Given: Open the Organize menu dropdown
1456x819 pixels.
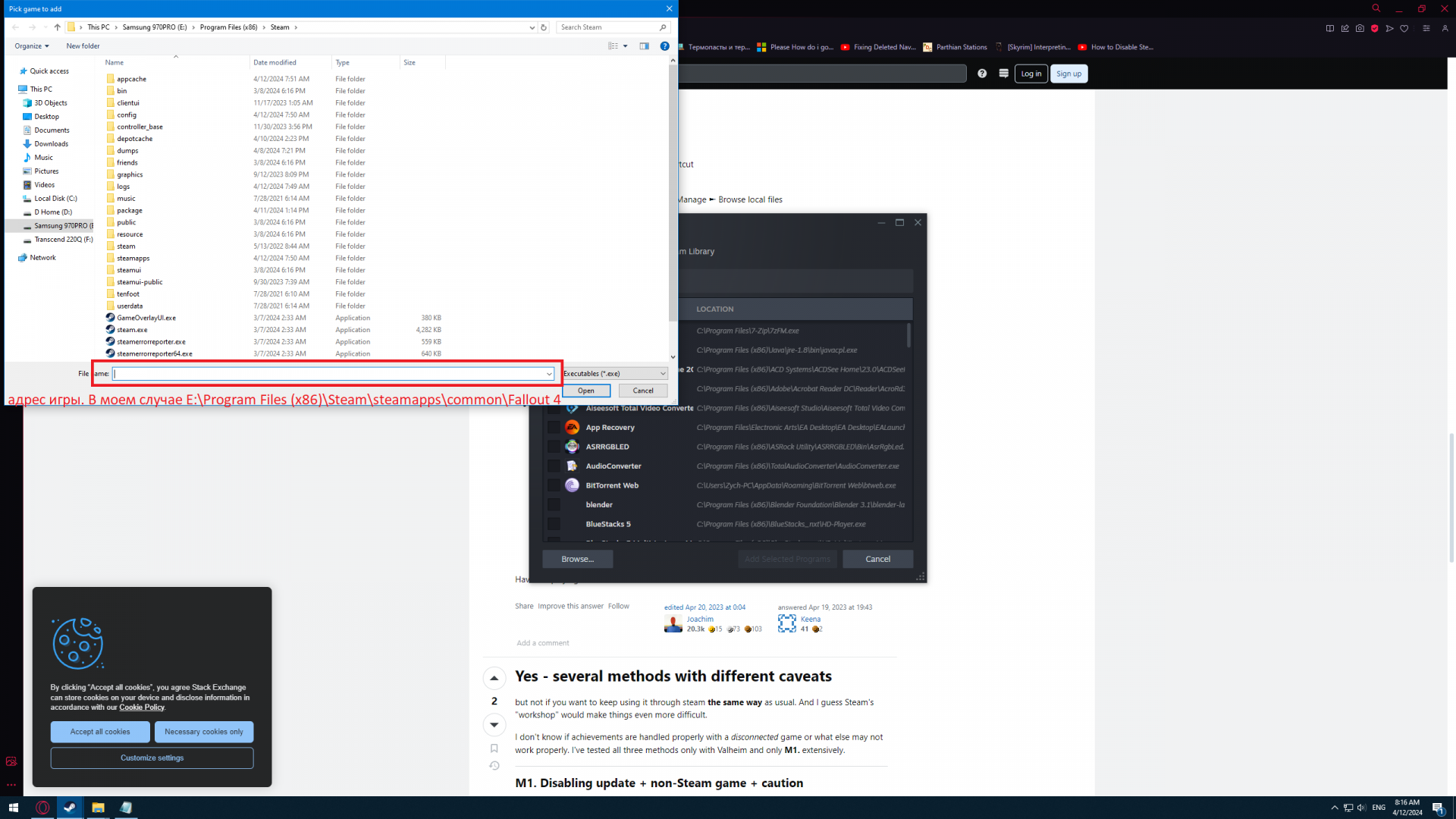Looking at the screenshot, I should pos(32,46).
